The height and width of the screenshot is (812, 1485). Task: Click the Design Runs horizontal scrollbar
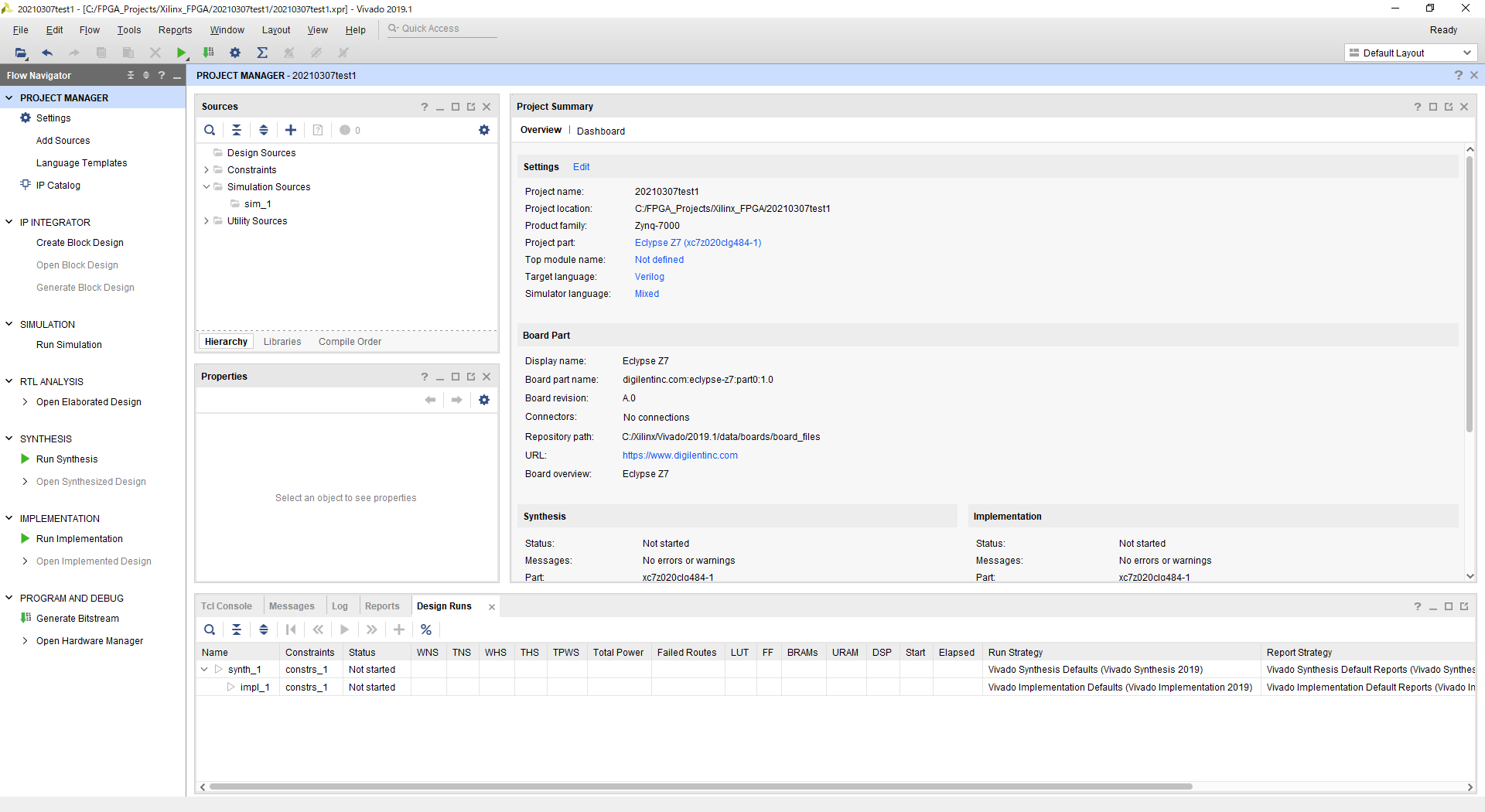[700, 786]
